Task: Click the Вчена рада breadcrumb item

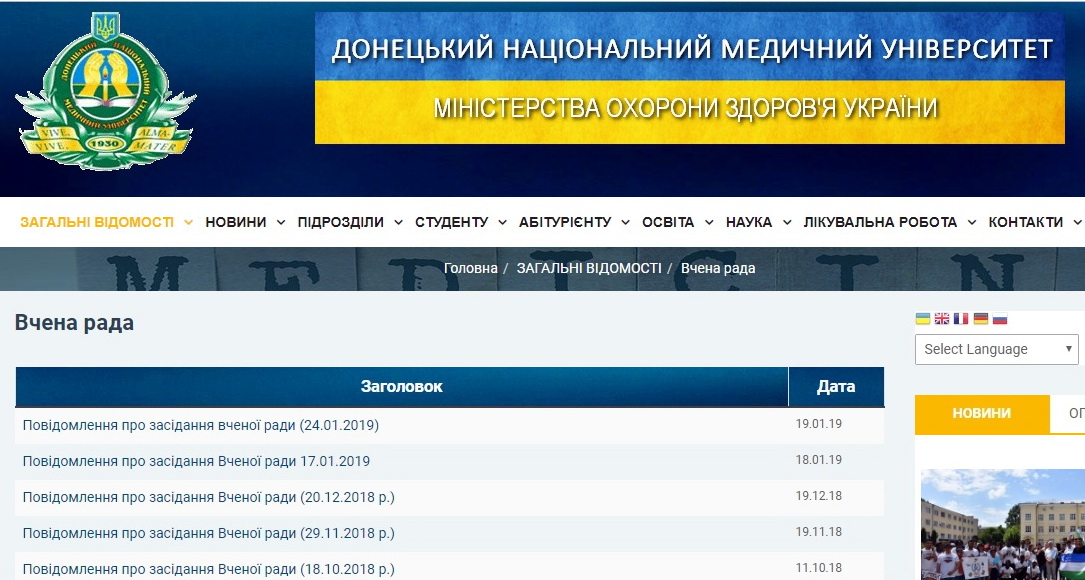Action: pyautogui.click(x=718, y=268)
